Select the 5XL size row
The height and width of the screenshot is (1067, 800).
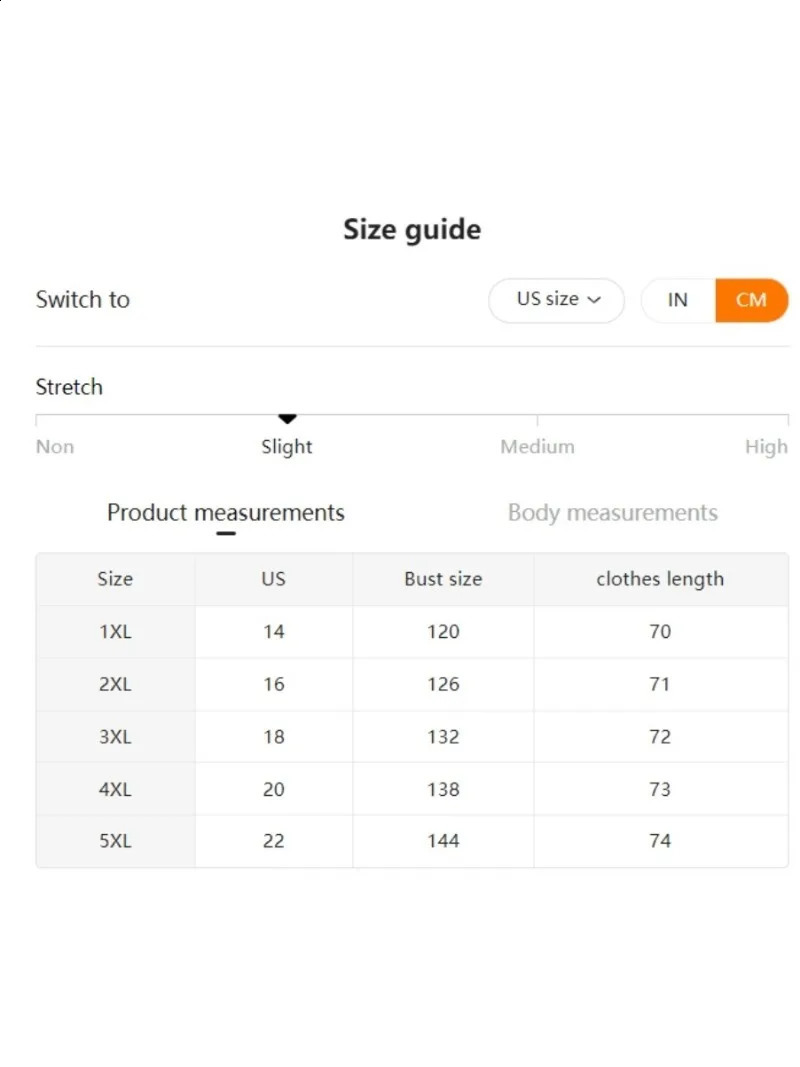click(x=115, y=841)
